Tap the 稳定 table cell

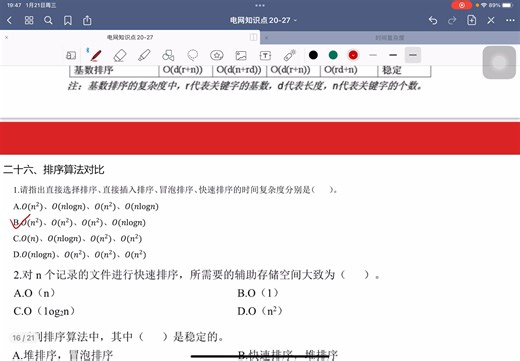point(404,70)
